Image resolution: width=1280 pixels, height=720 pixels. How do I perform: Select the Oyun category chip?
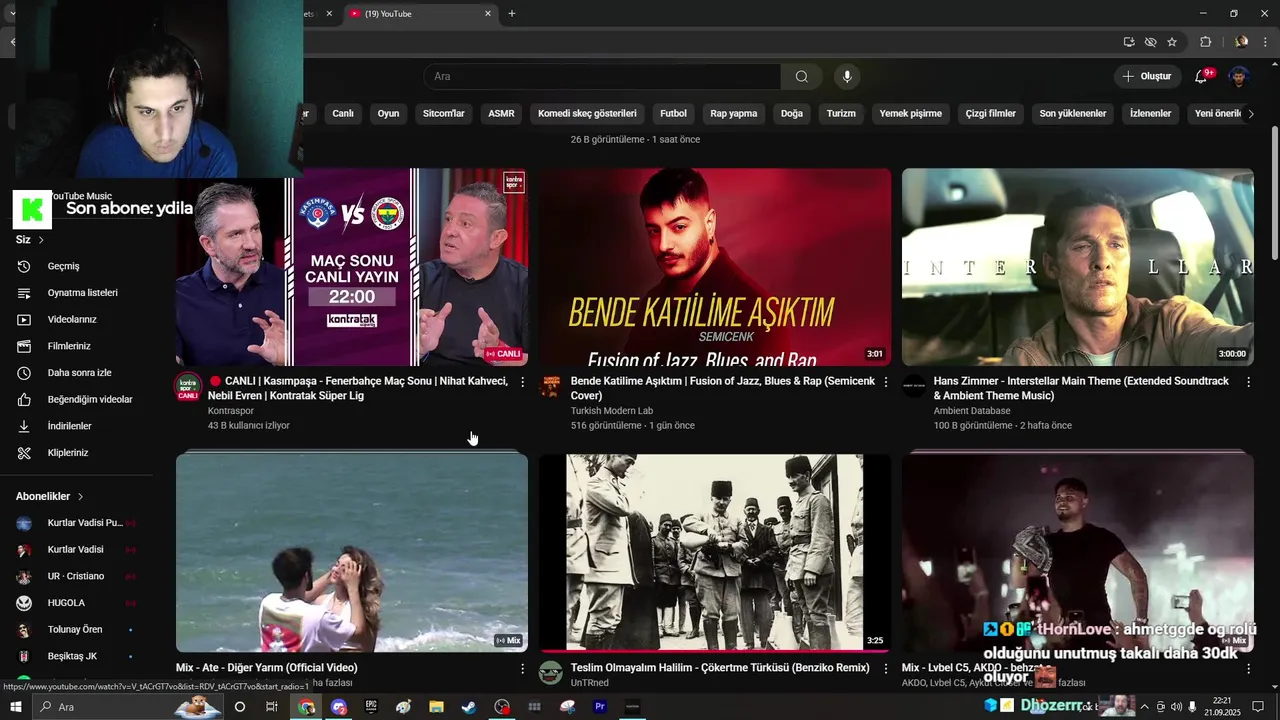point(388,114)
